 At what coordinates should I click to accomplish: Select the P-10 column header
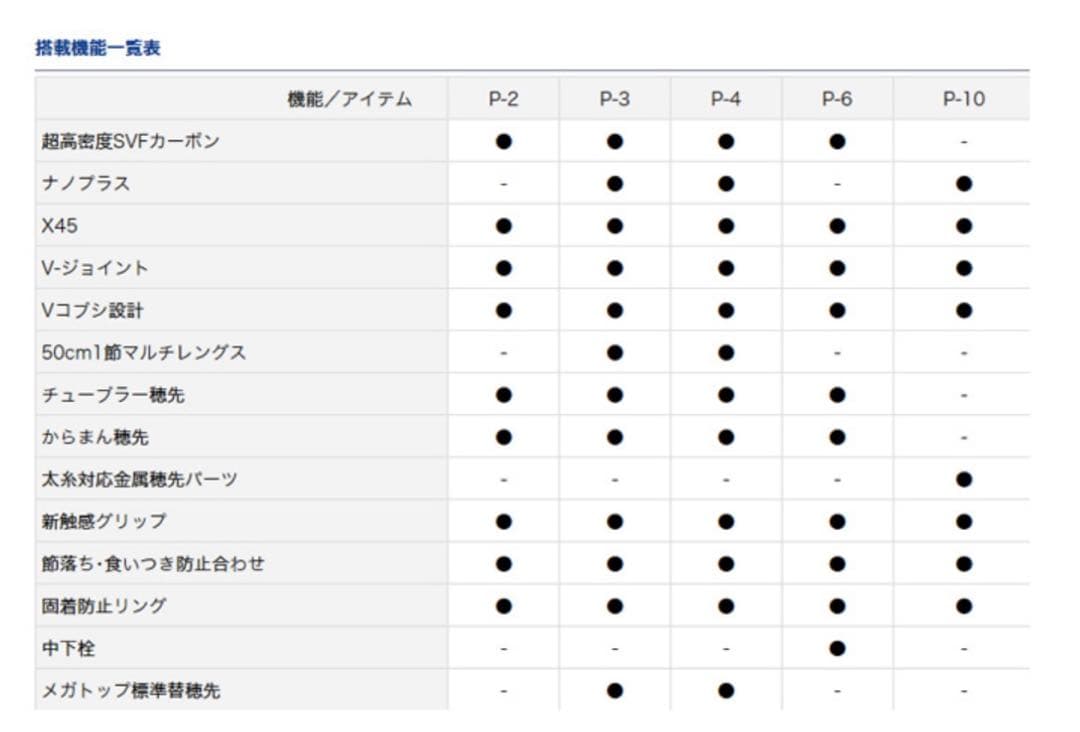click(964, 99)
